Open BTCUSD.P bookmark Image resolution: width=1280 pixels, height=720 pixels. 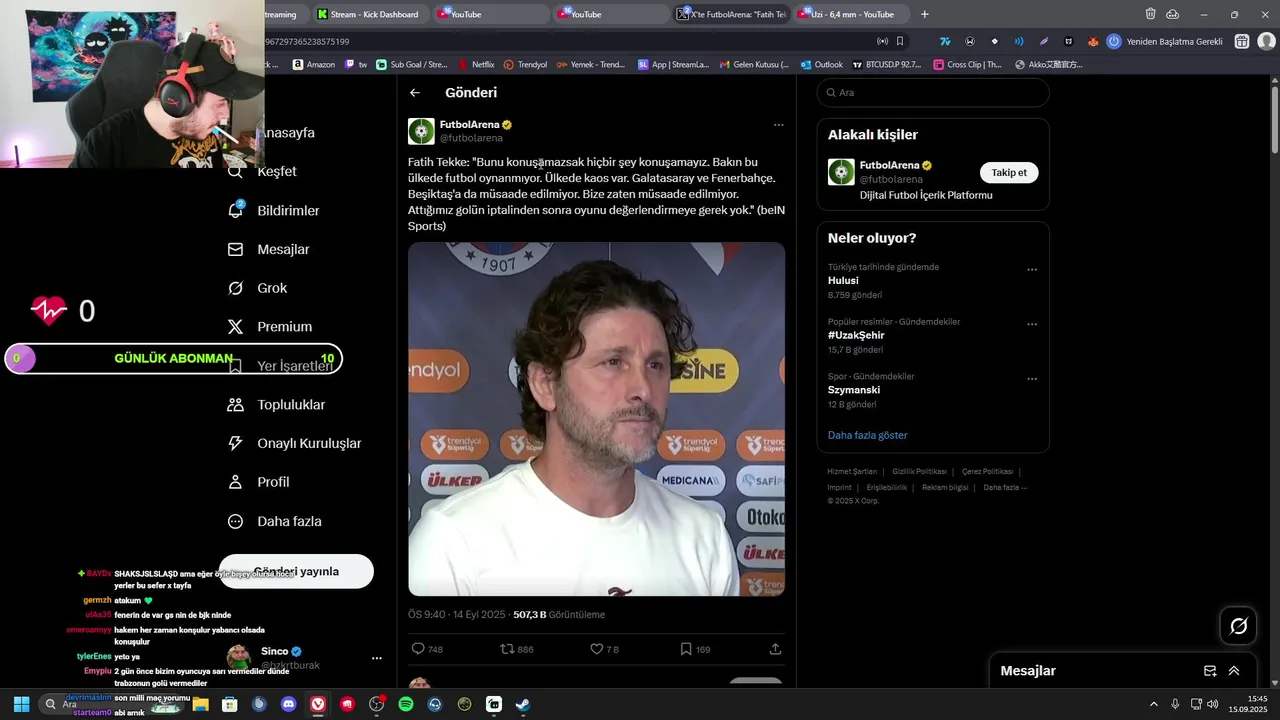pos(887,65)
